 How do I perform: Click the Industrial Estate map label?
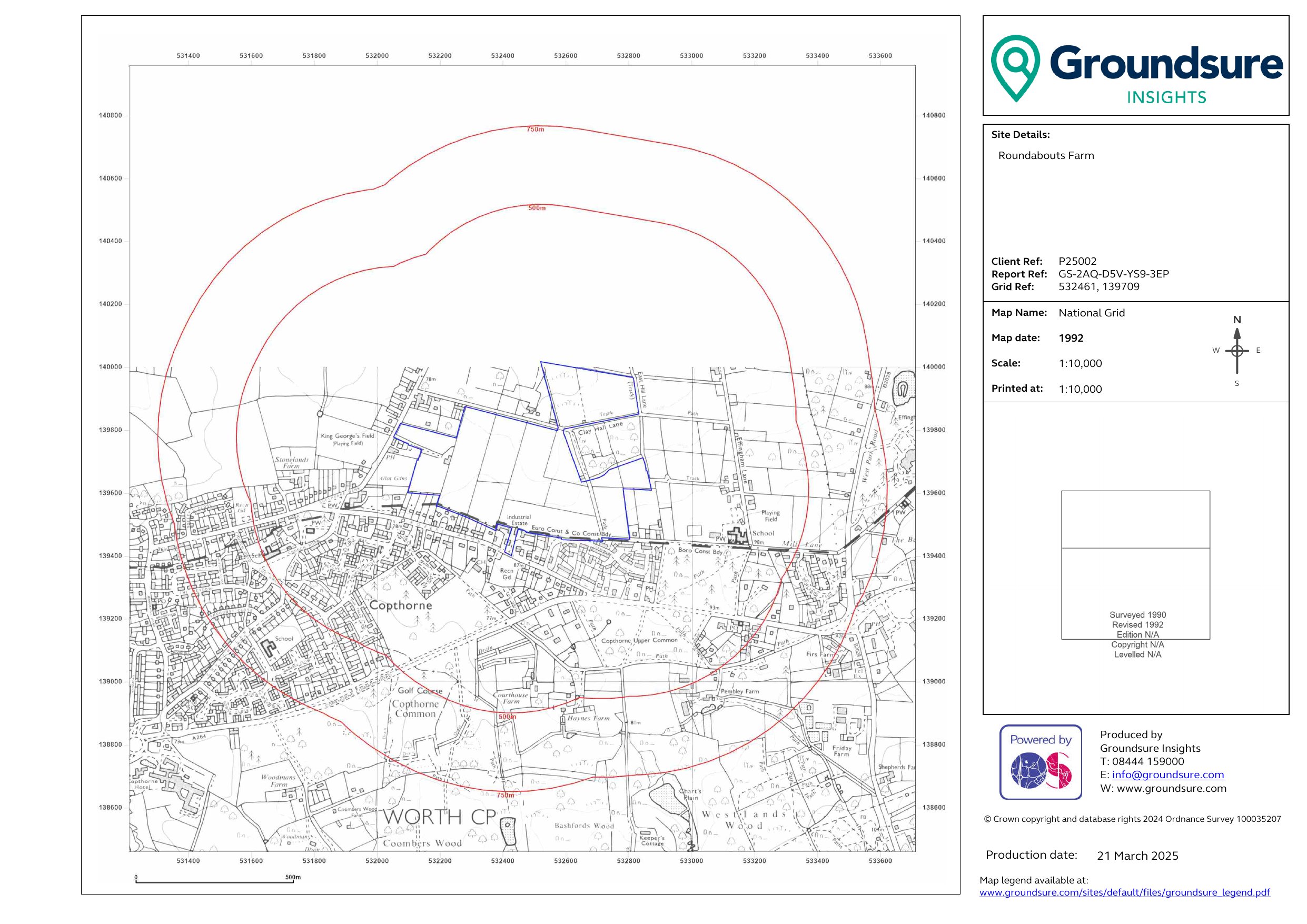point(519,520)
